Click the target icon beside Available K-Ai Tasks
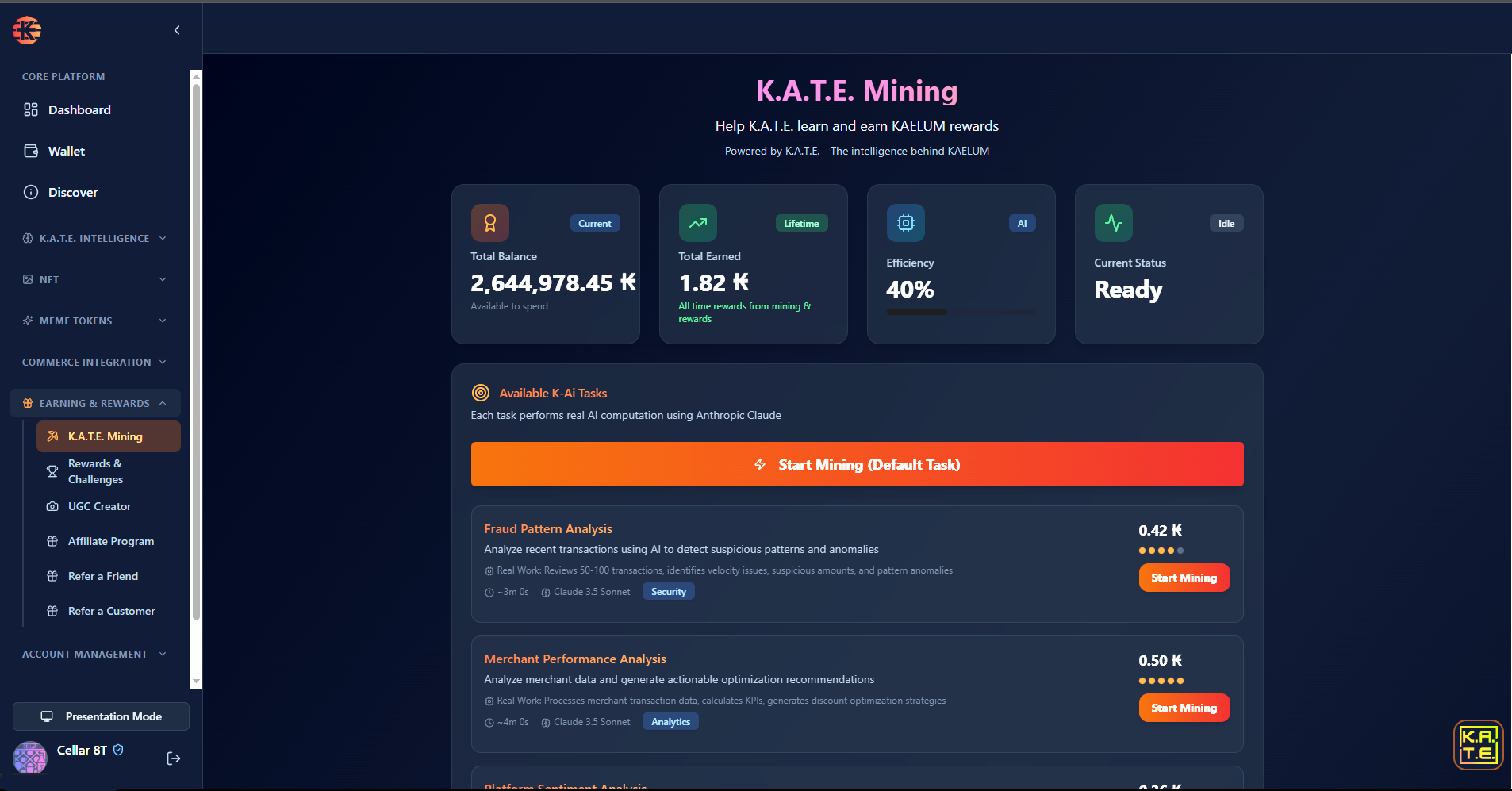This screenshot has height=791, width=1512. (x=481, y=393)
